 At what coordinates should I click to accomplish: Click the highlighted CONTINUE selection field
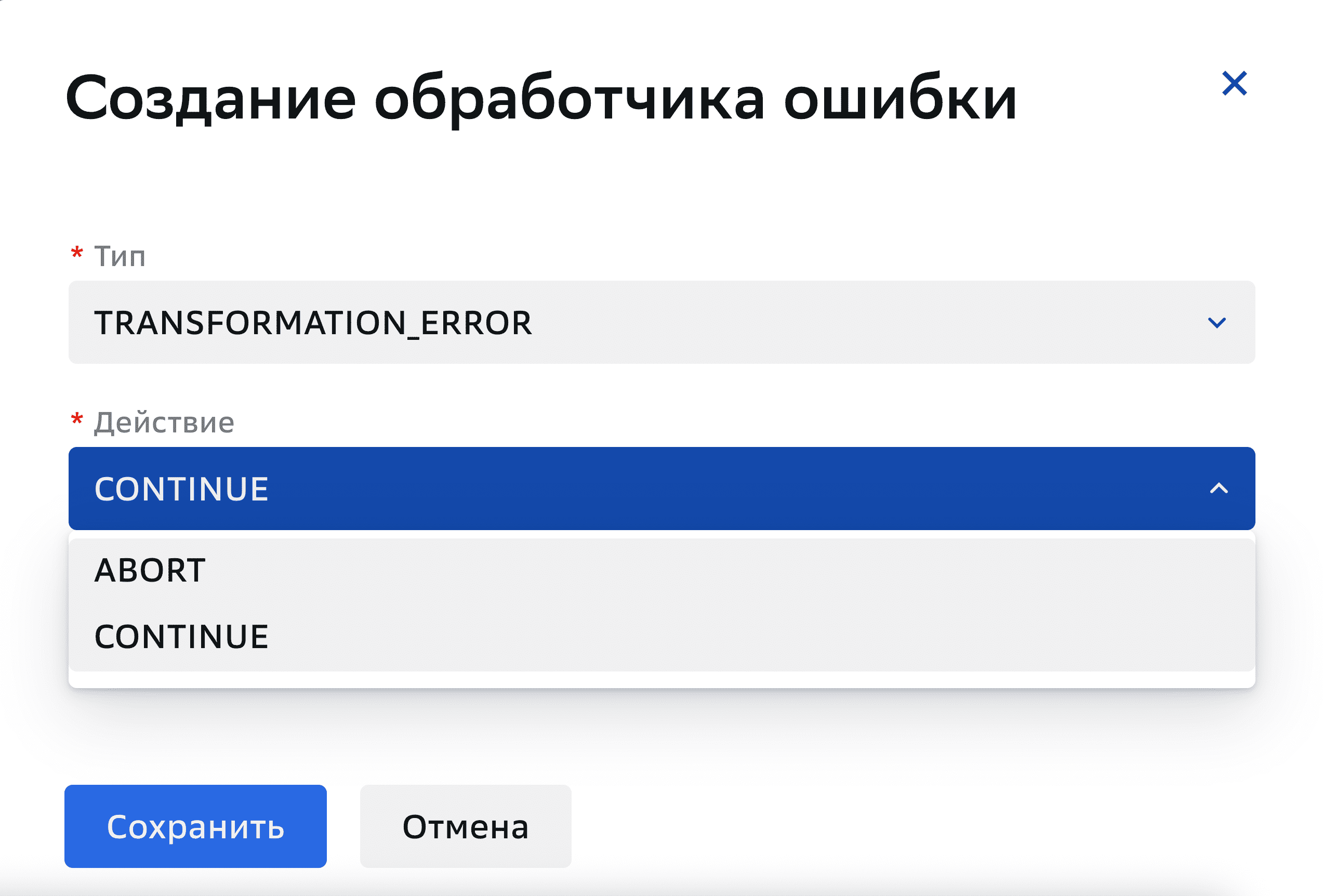click(x=399, y=489)
